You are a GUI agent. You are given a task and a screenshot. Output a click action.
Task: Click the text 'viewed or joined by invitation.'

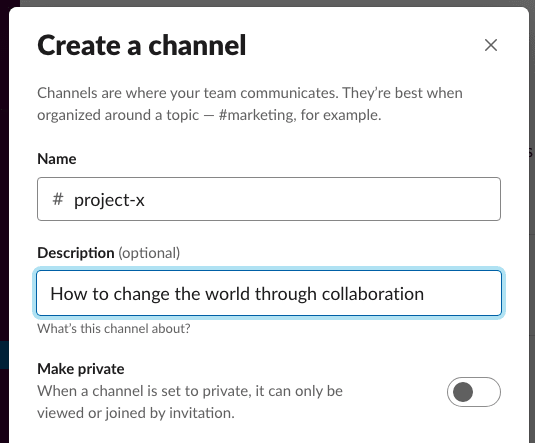(x=136, y=413)
